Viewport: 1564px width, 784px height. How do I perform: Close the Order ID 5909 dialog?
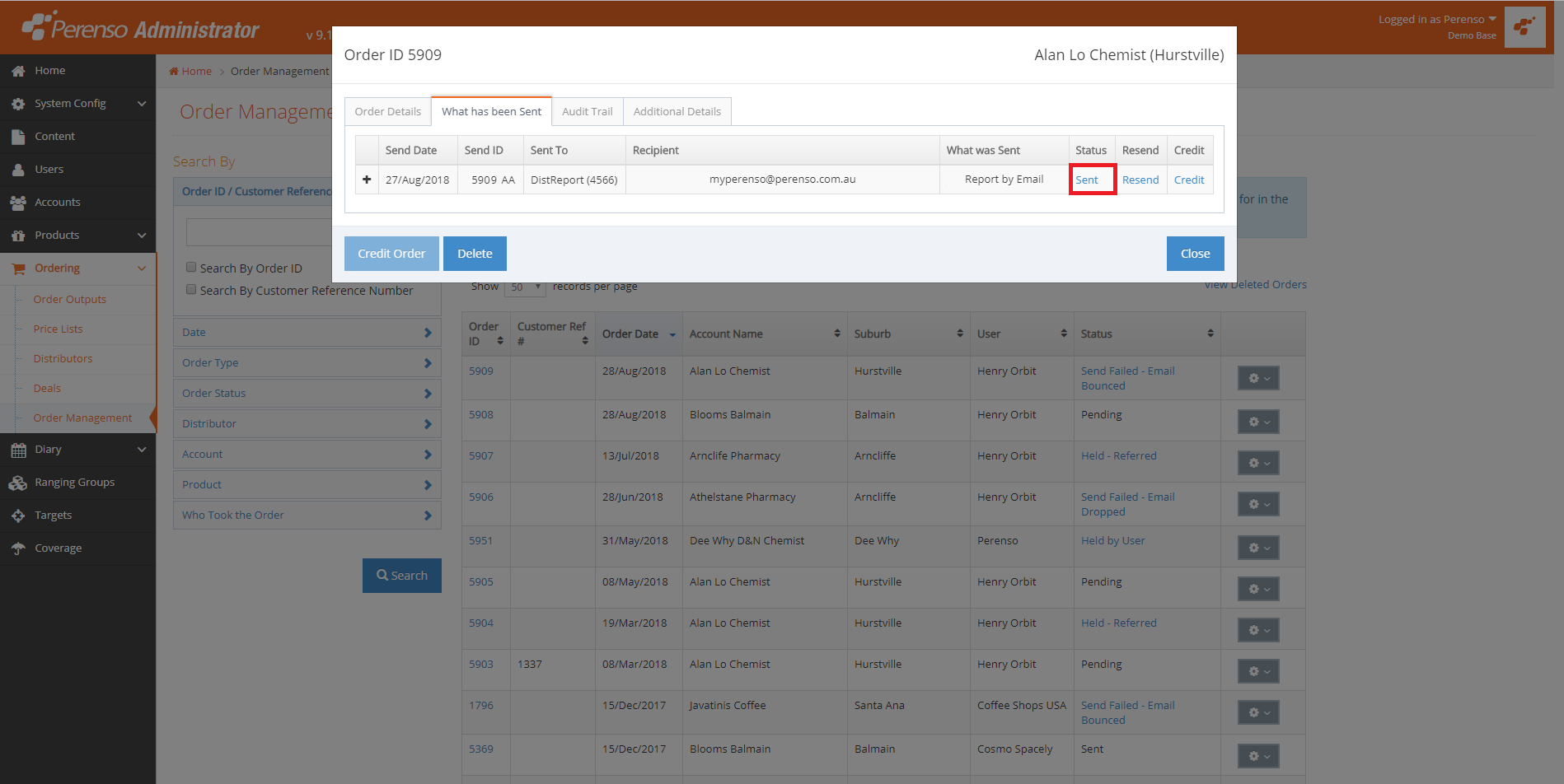pyautogui.click(x=1195, y=254)
